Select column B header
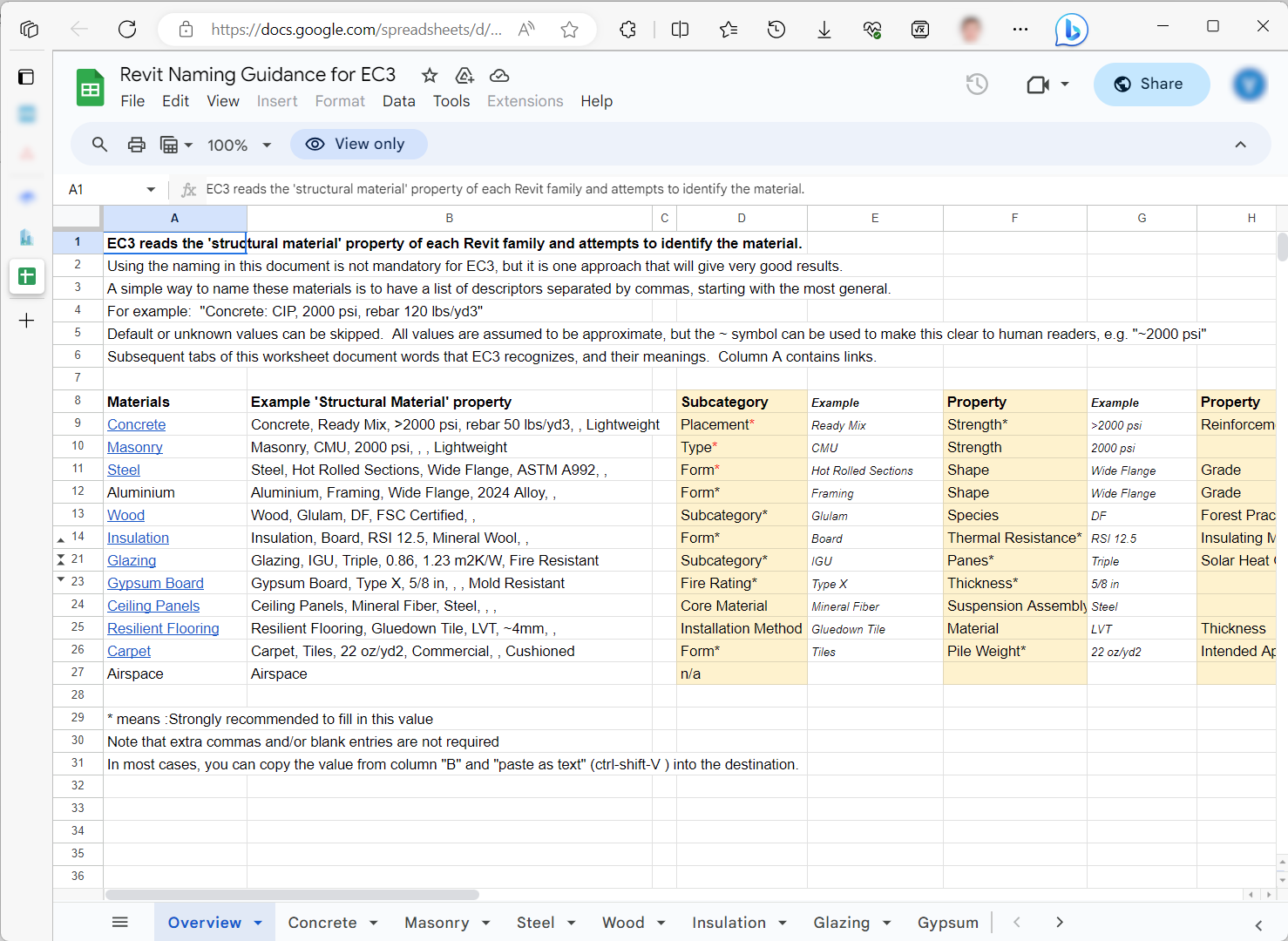This screenshot has height=941, width=1288. coord(449,218)
